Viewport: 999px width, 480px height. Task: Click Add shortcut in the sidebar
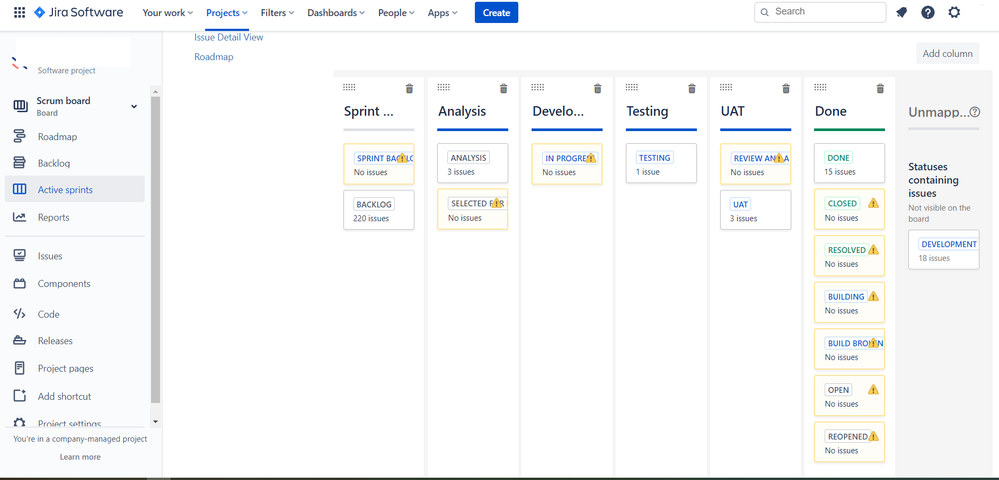[x=75, y=396]
